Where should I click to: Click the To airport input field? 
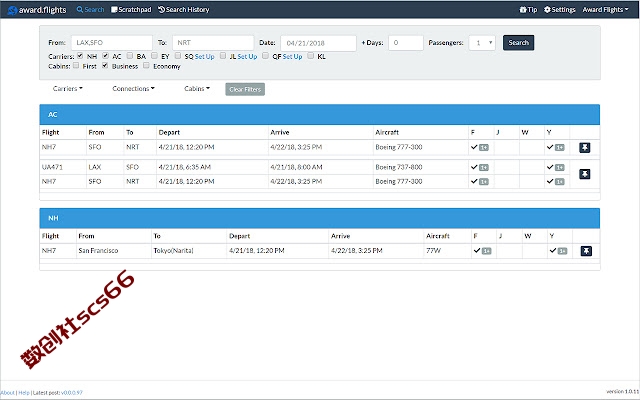[213, 43]
